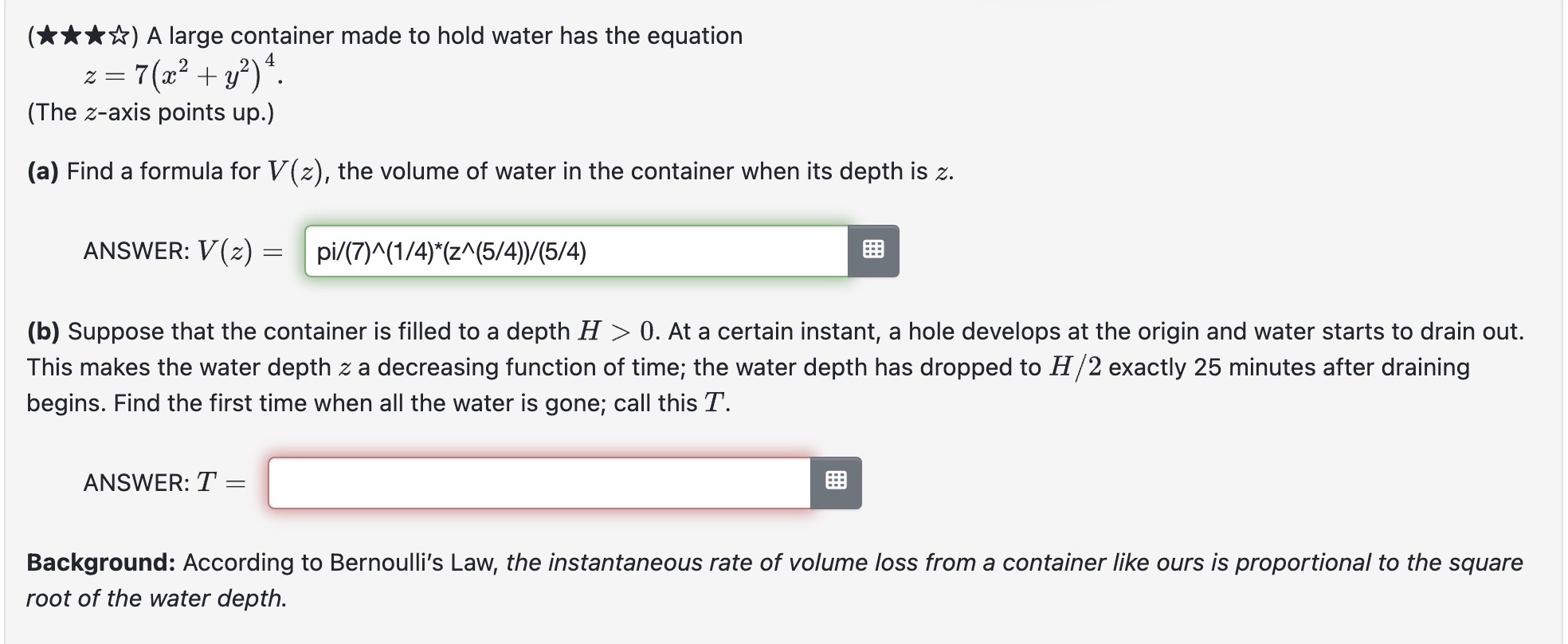
Task: Select the entered answer pi/(7)^(1/4)*(z^(5/4))/(5/4)
Action: click(x=451, y=253)
